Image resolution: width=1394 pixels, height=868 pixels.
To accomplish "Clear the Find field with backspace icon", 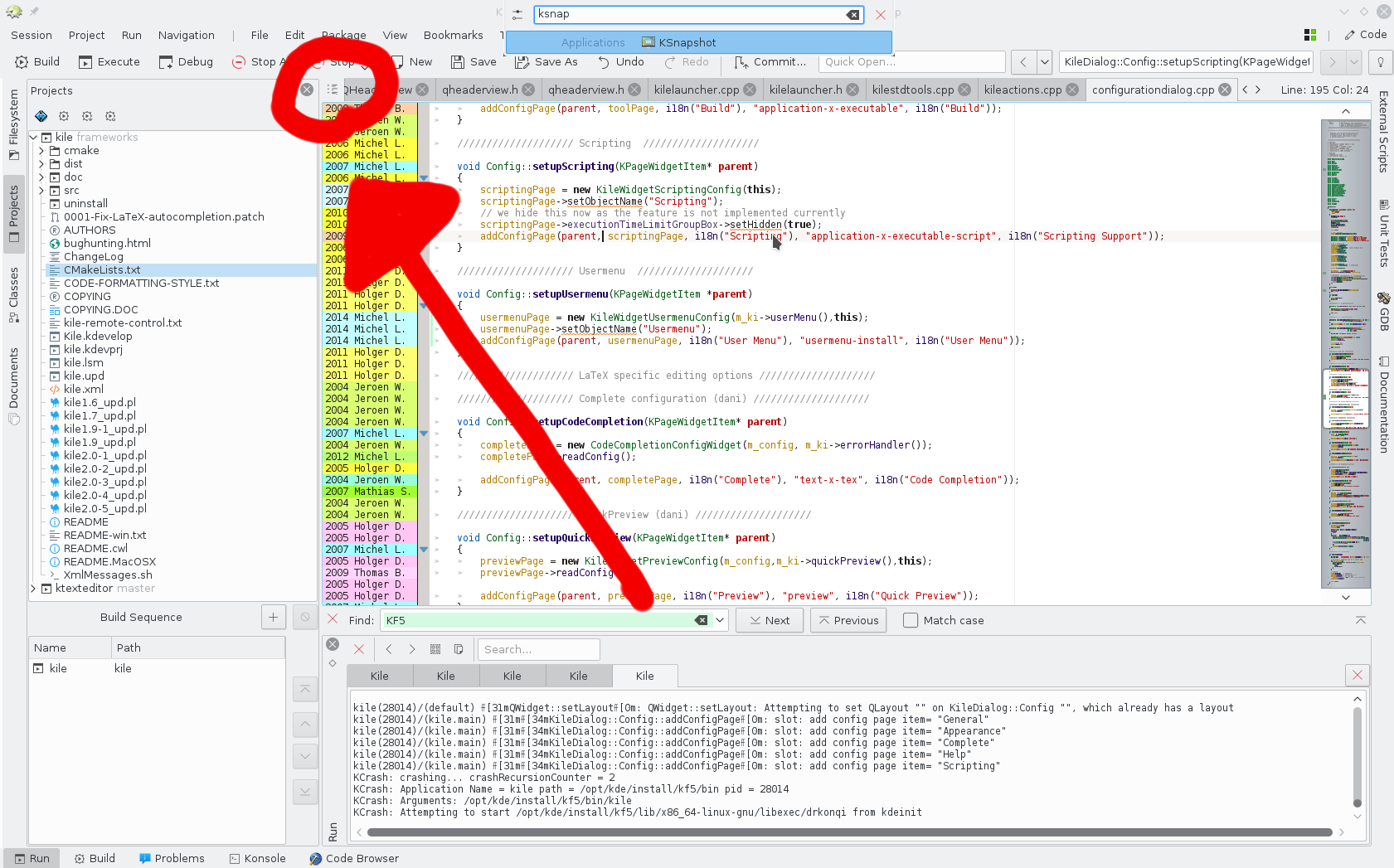I will 702,620.
